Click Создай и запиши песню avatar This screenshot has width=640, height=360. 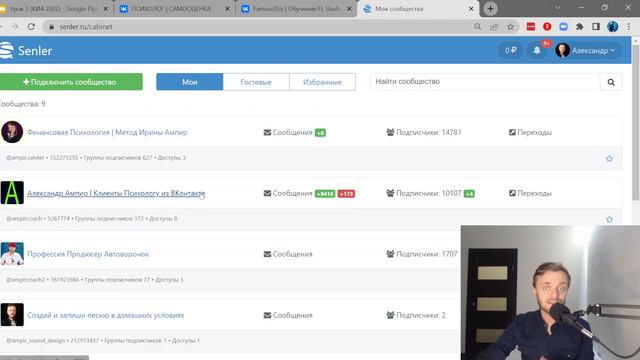(x=12, y=314)
